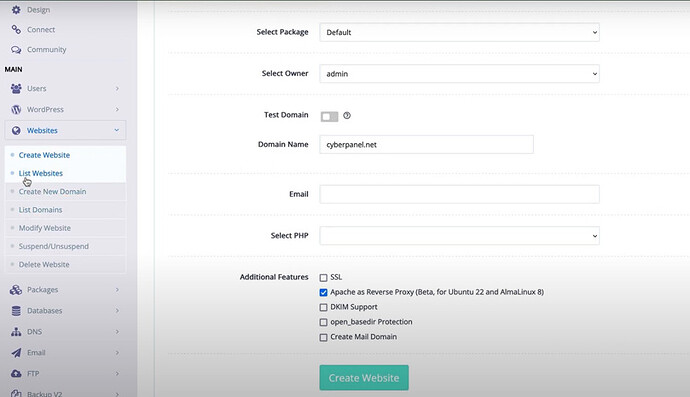Expand the Packages menu chevron
Image resolution: width=690 pixels, height=397 pixels.
pyautogui.click(x=117, y=290)
